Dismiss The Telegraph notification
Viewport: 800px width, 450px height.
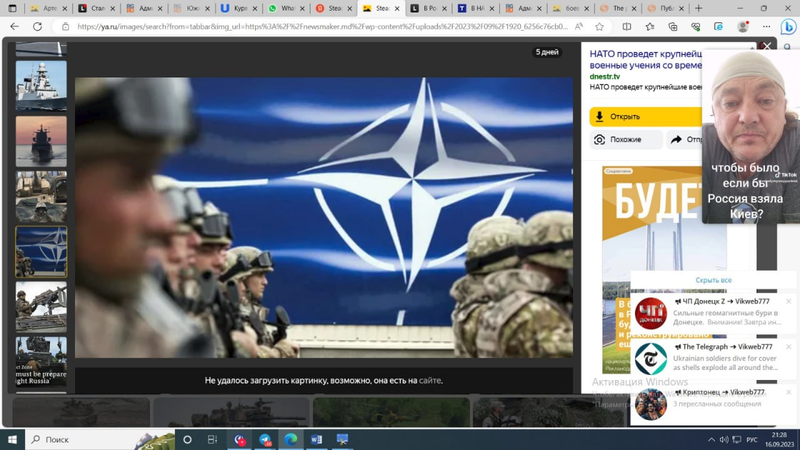tap(788, 347)
